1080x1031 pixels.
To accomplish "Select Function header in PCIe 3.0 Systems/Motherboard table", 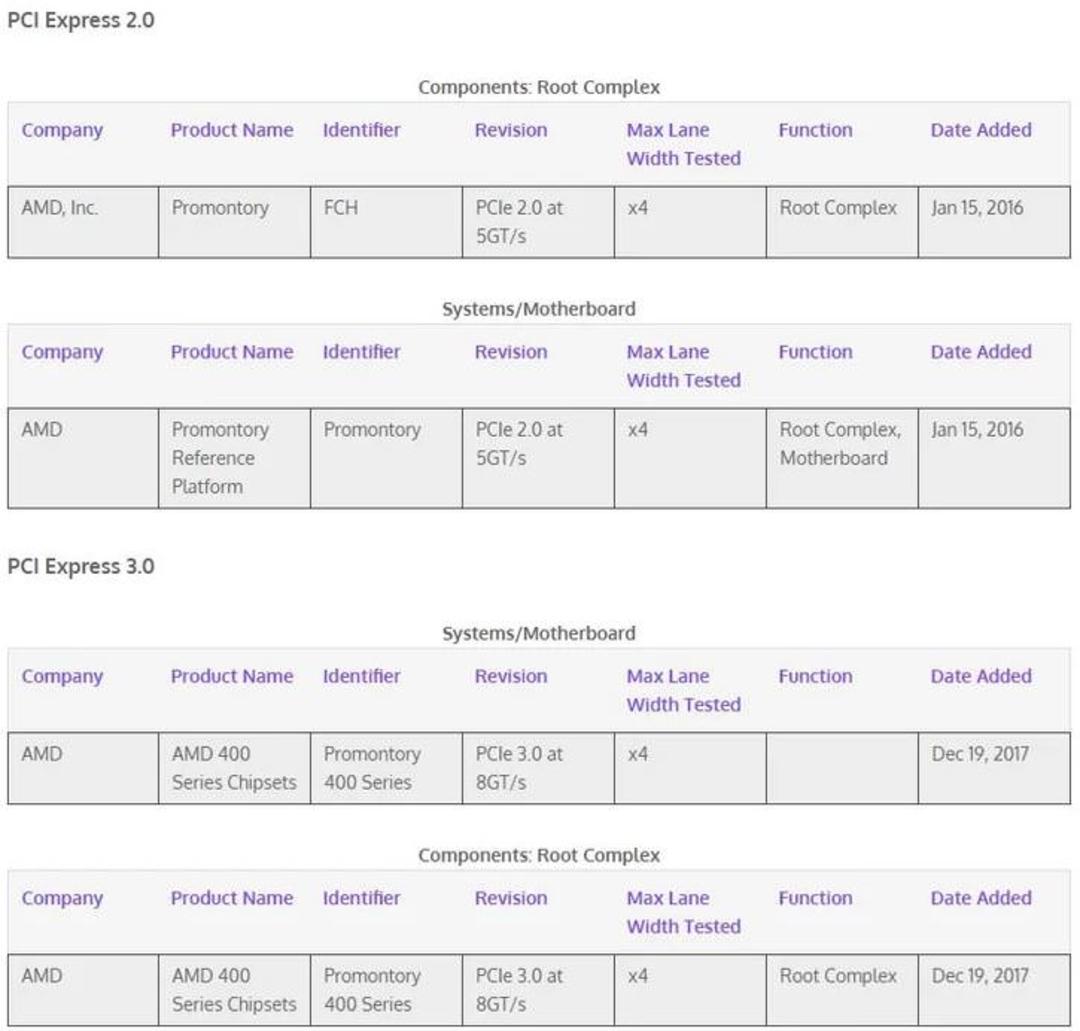I will 816,676.
